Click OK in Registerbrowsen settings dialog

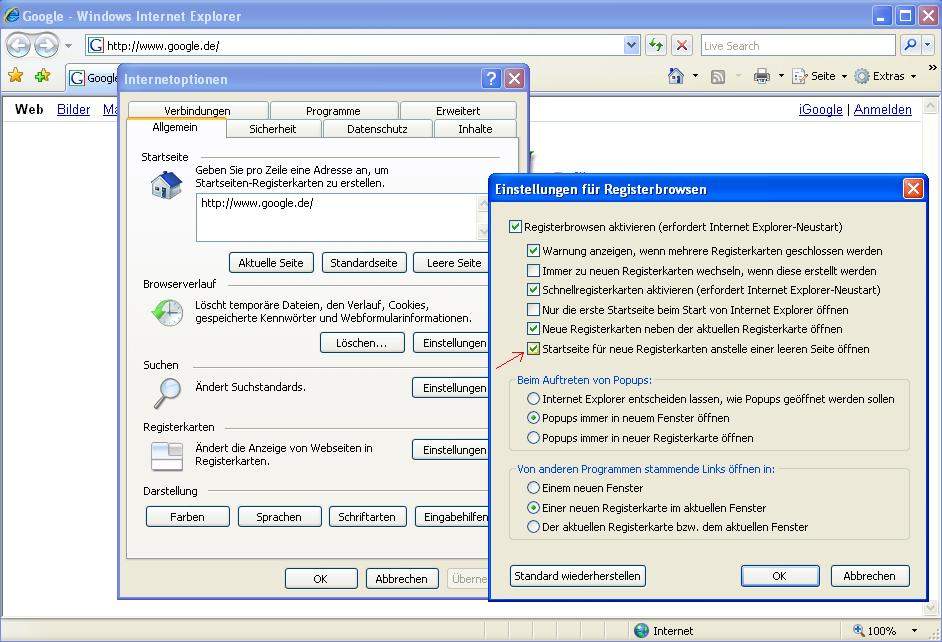(780, 576)
